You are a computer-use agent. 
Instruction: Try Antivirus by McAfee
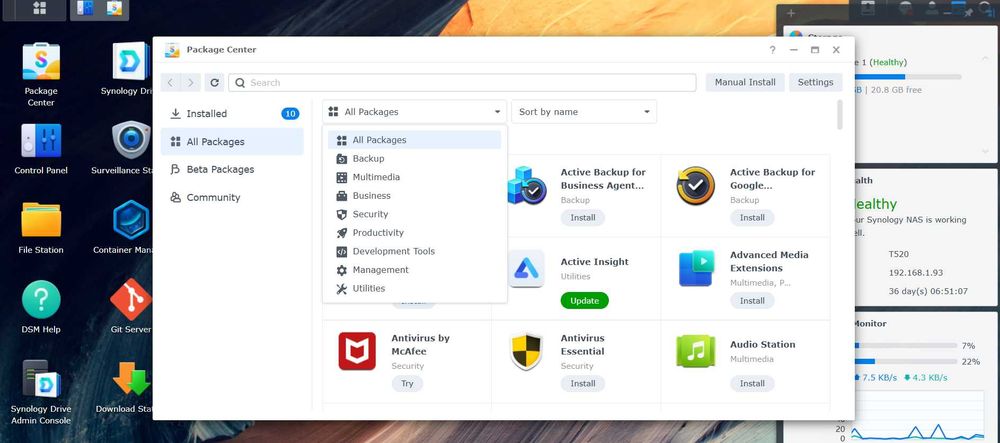407,384
